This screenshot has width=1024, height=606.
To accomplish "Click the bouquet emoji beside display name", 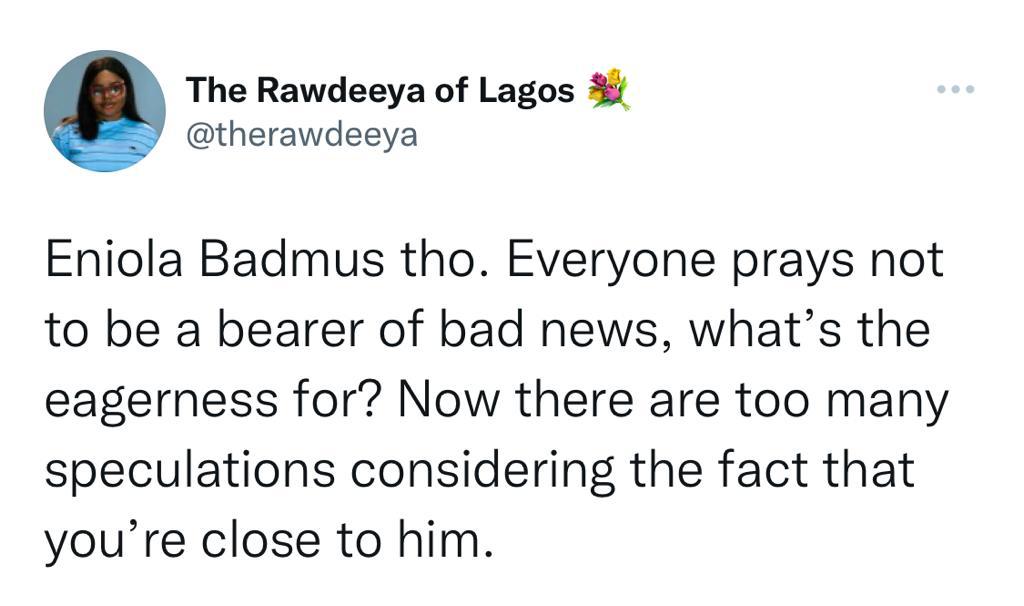I will (x=609, y=90).
